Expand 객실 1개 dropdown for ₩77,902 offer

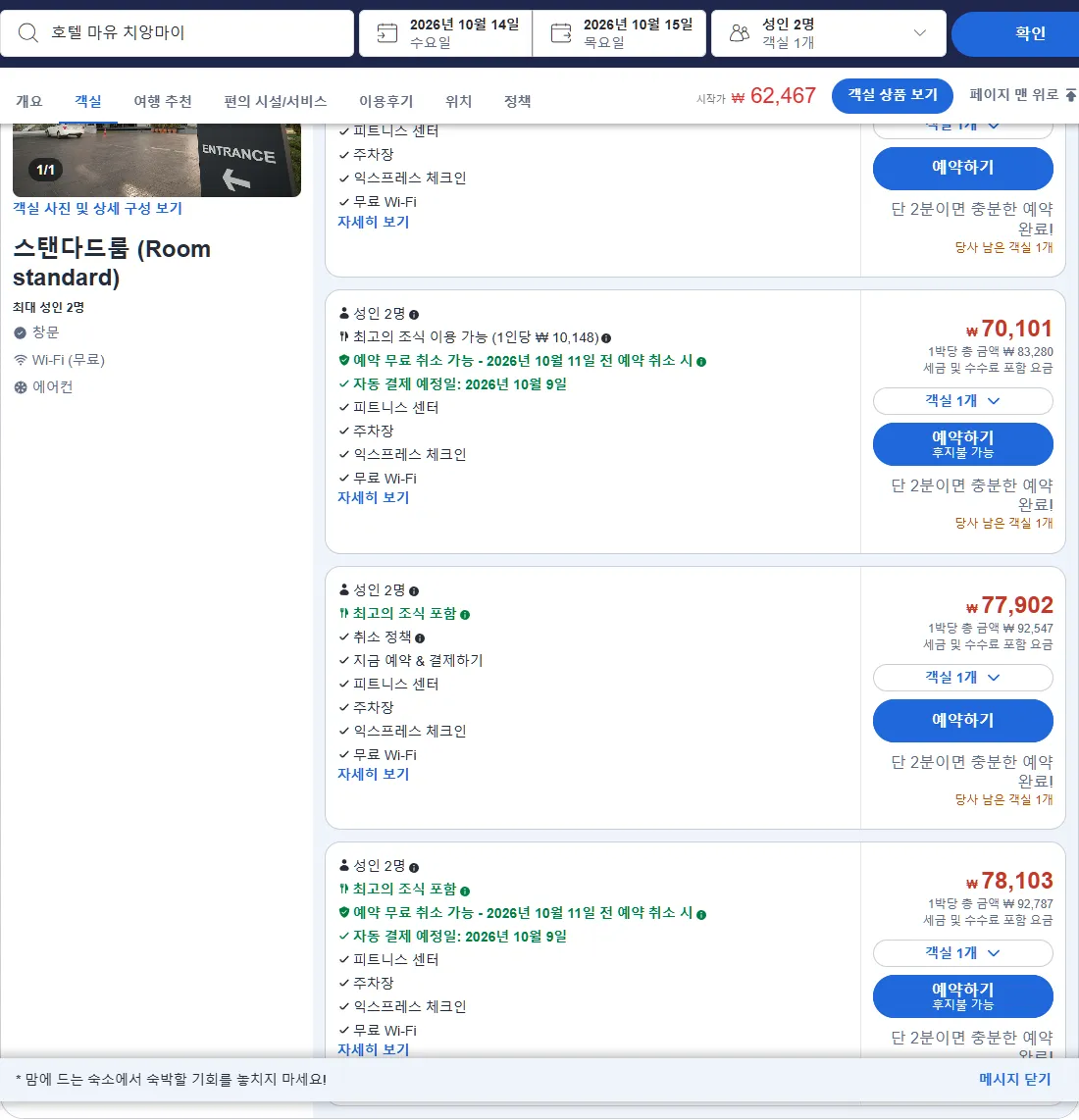coord(962,677)
